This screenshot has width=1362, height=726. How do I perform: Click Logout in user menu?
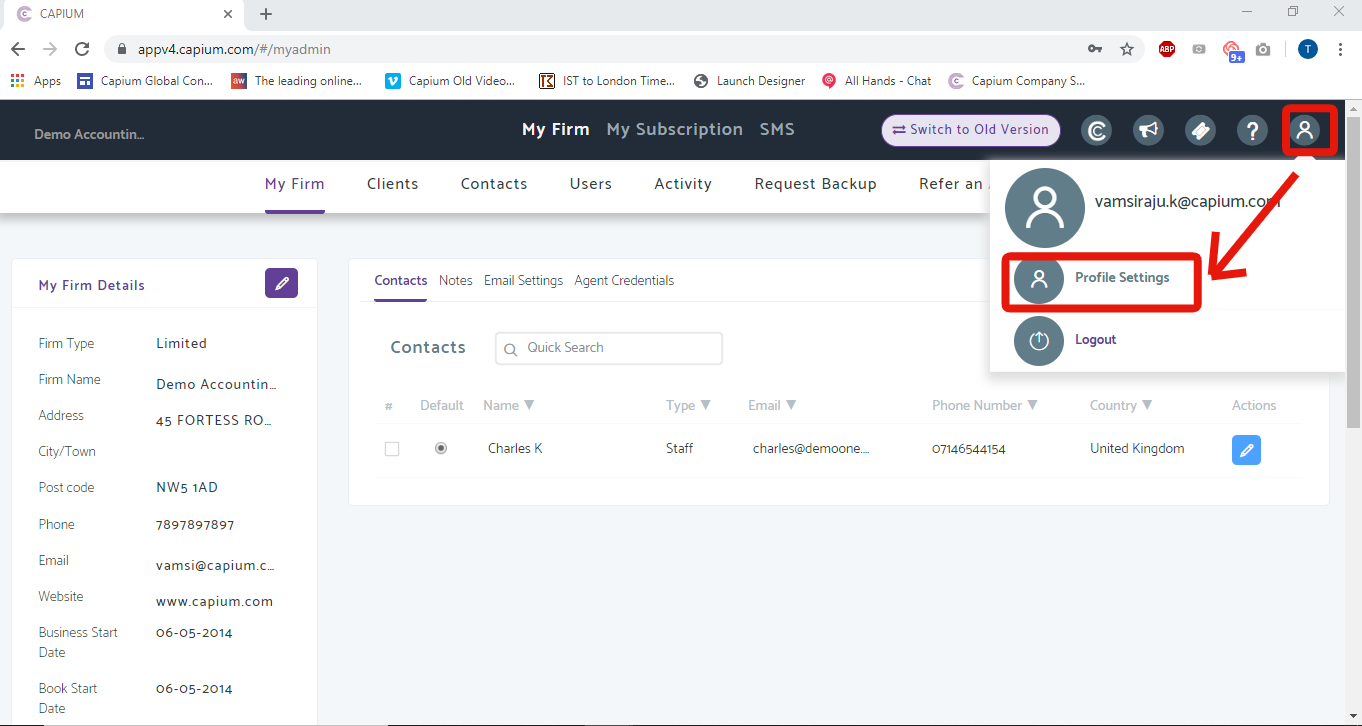coord(1096,340)
